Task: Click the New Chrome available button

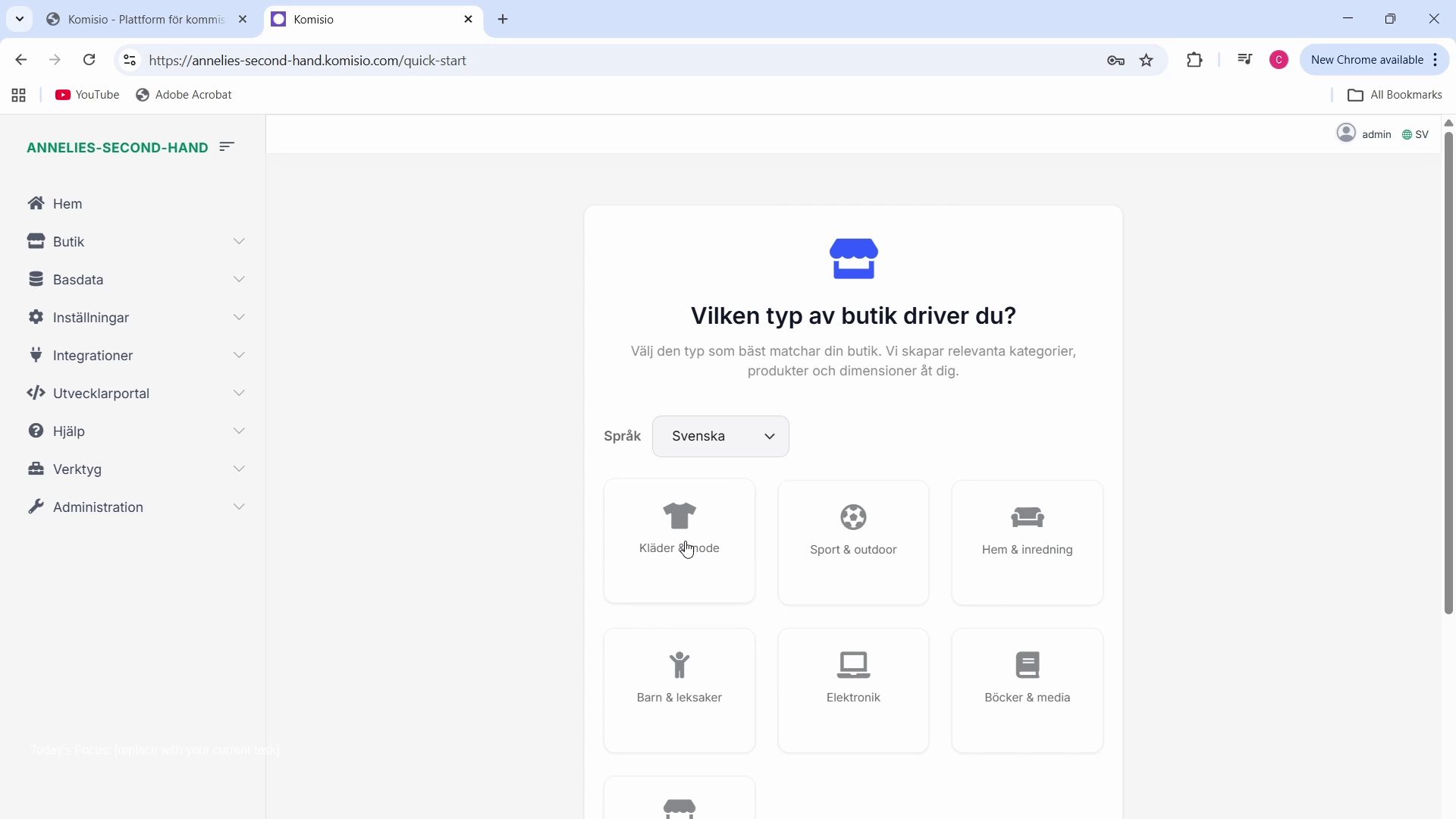Action: coord(1367,60)
